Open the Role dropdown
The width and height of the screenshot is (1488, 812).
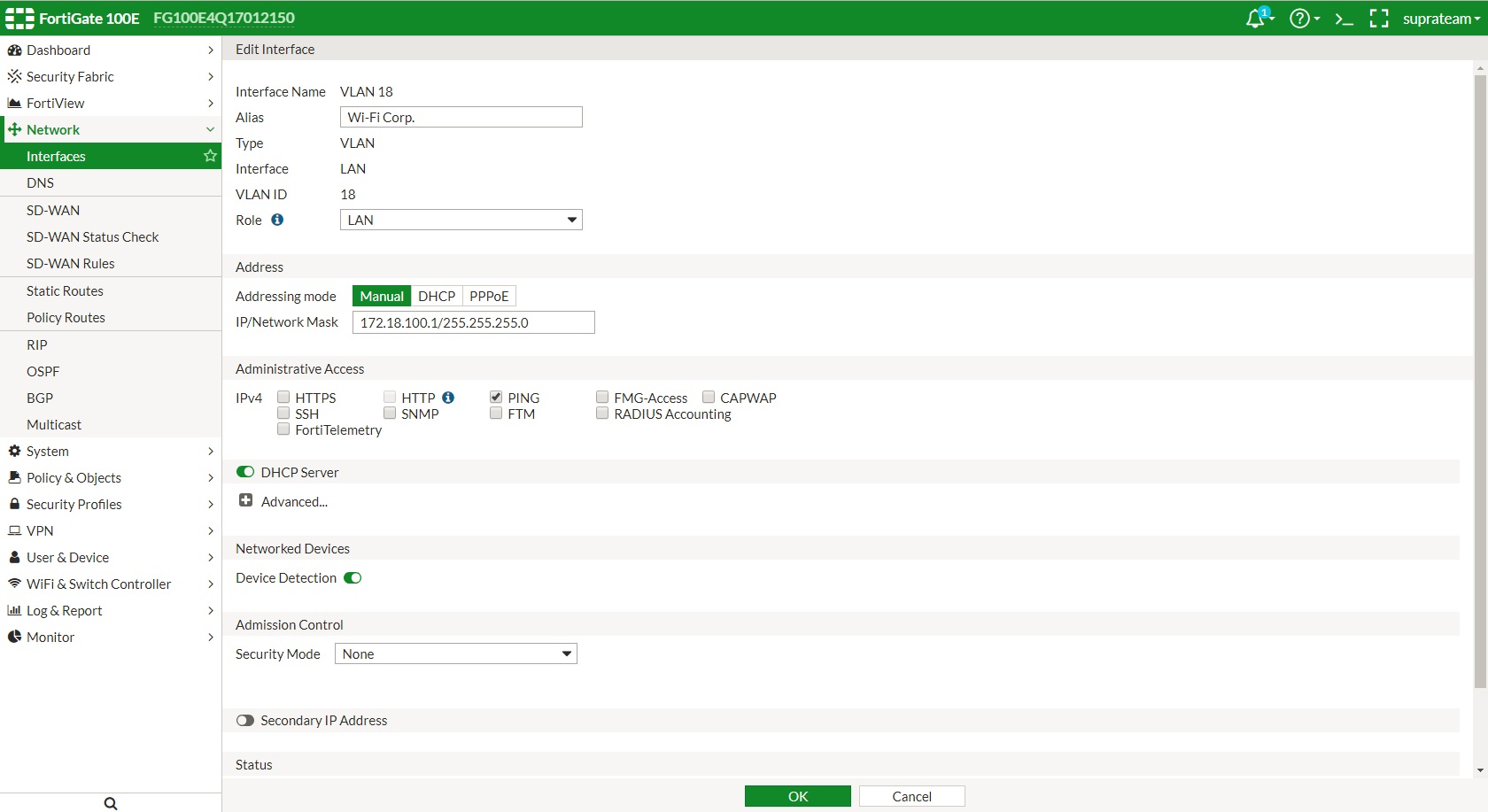tap(461, 220)
